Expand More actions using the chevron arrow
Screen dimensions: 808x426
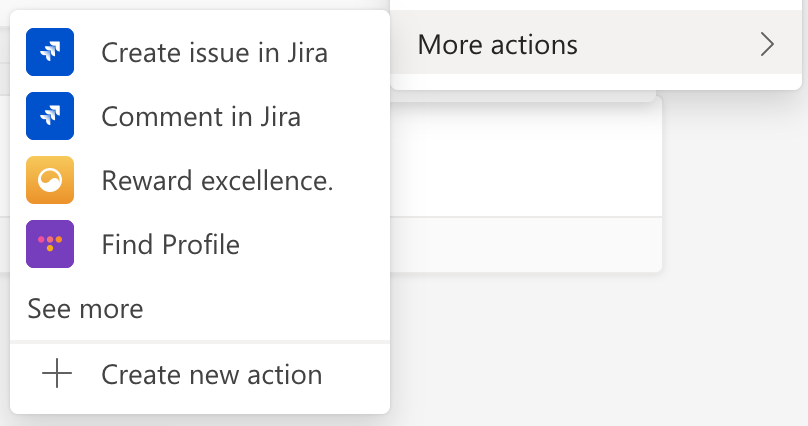click(767, 44)
